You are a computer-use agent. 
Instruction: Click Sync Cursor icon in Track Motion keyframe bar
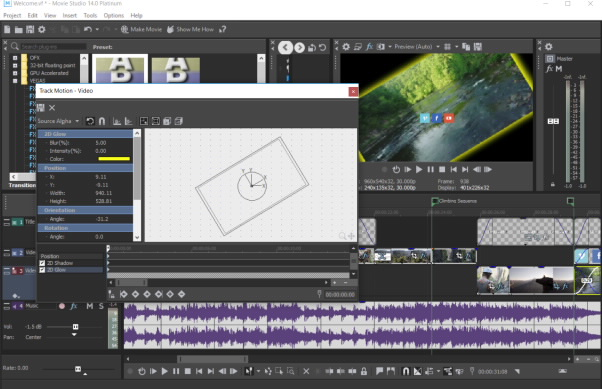coord(111,294)
